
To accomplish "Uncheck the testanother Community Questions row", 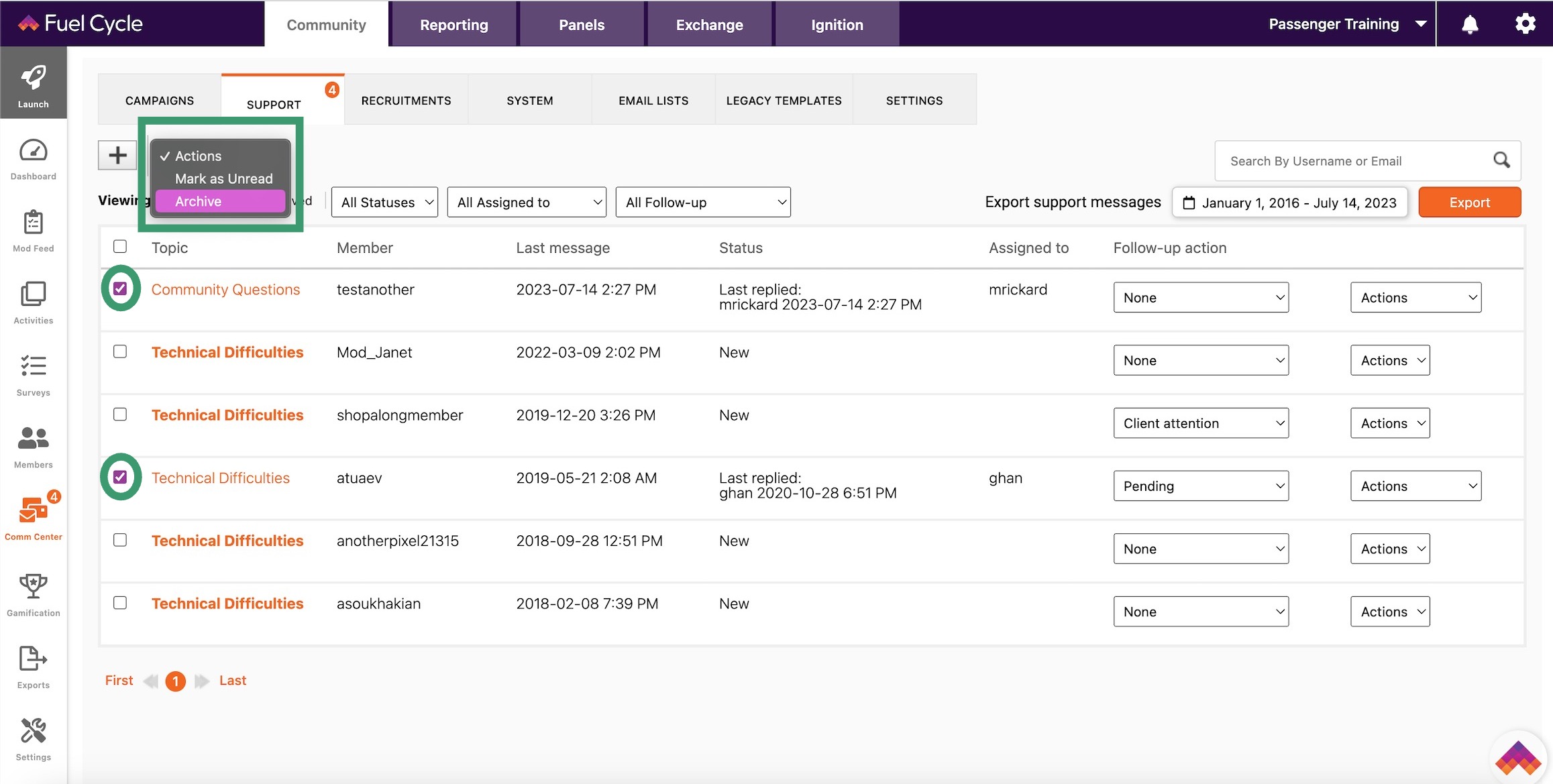I will [120, 288].
